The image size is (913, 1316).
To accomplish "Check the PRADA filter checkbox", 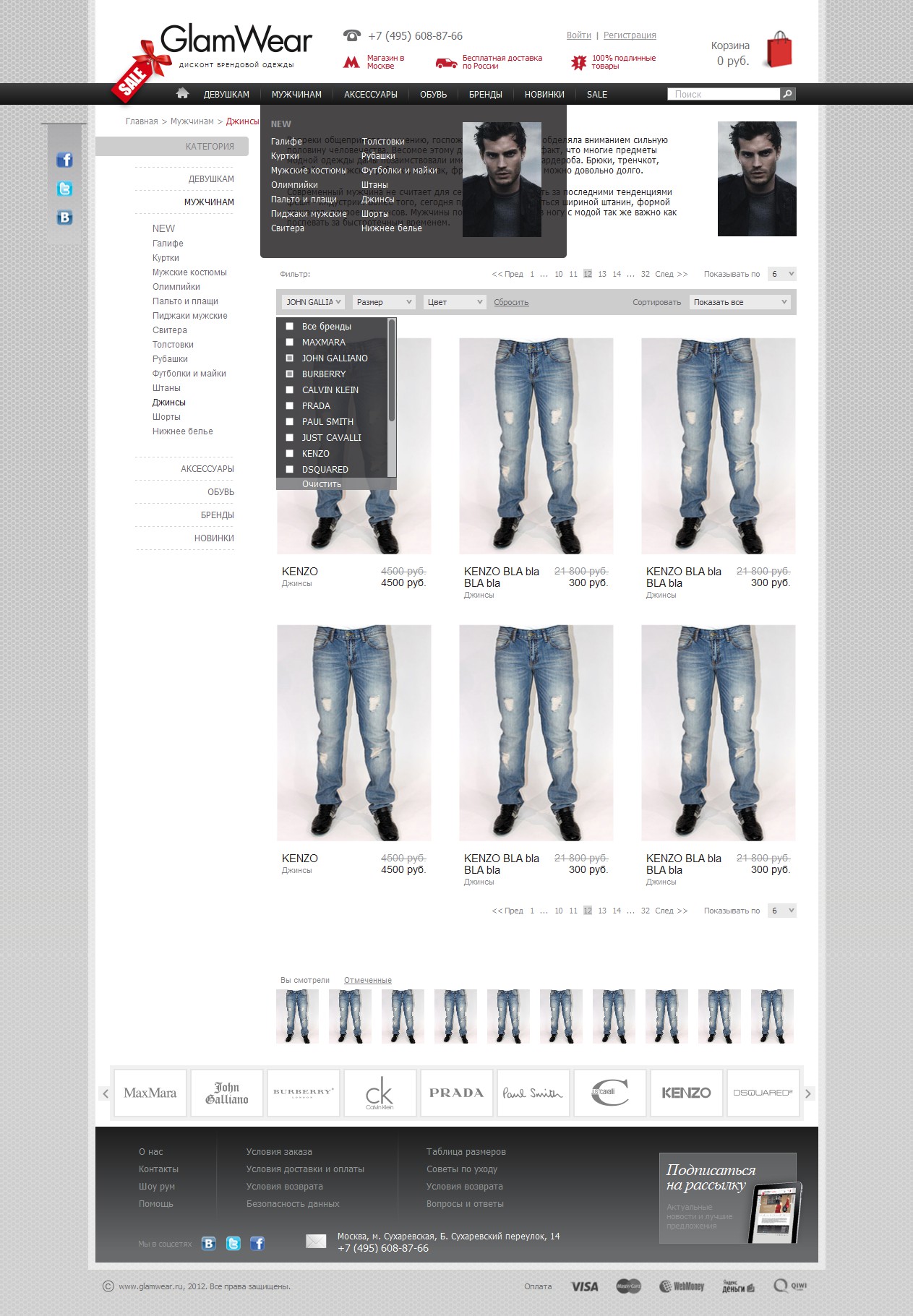I will (x=290, y=406).
